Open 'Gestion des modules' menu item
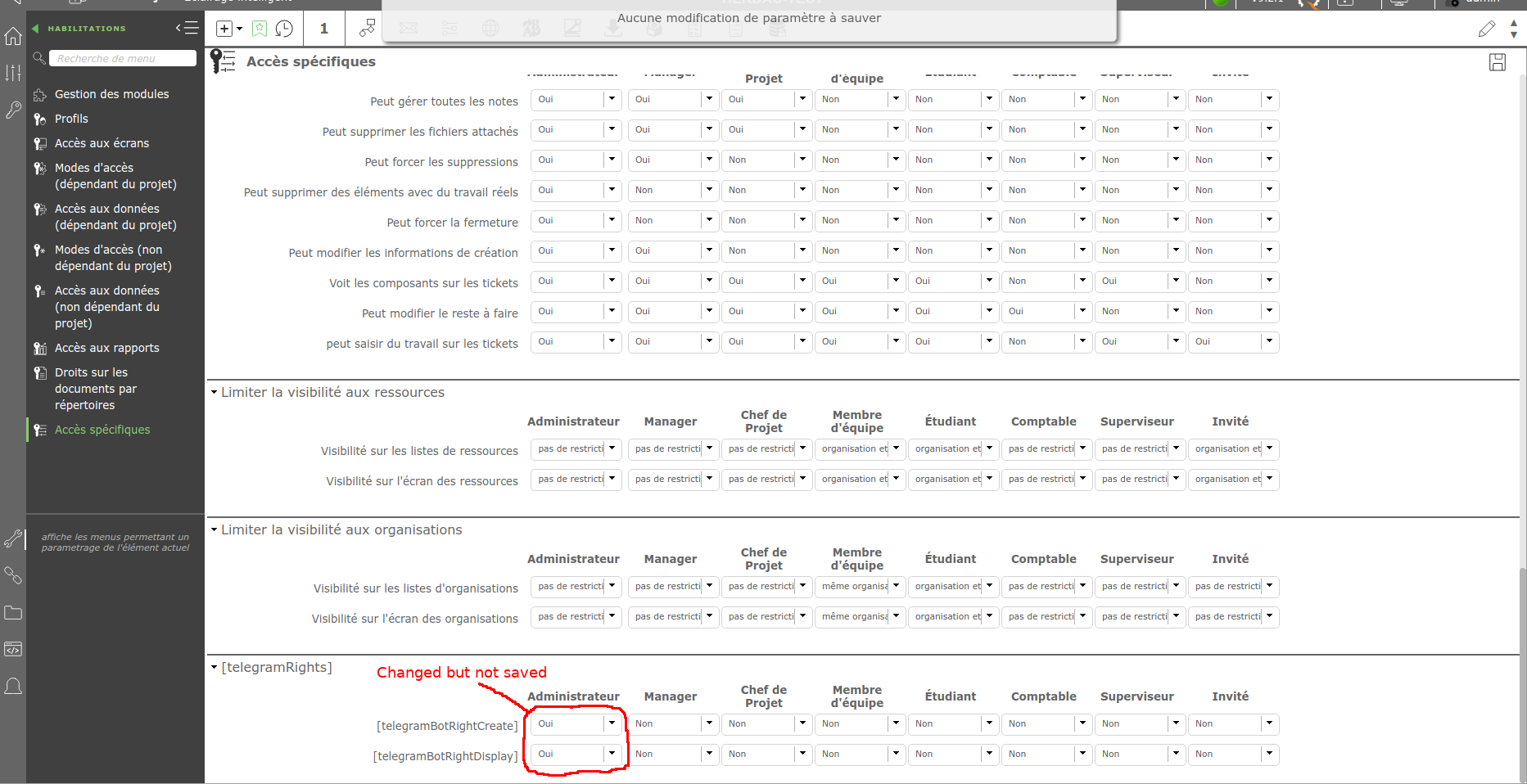Image resolution: width=1527 pixels, height=784 pixels. click(111, 94)
